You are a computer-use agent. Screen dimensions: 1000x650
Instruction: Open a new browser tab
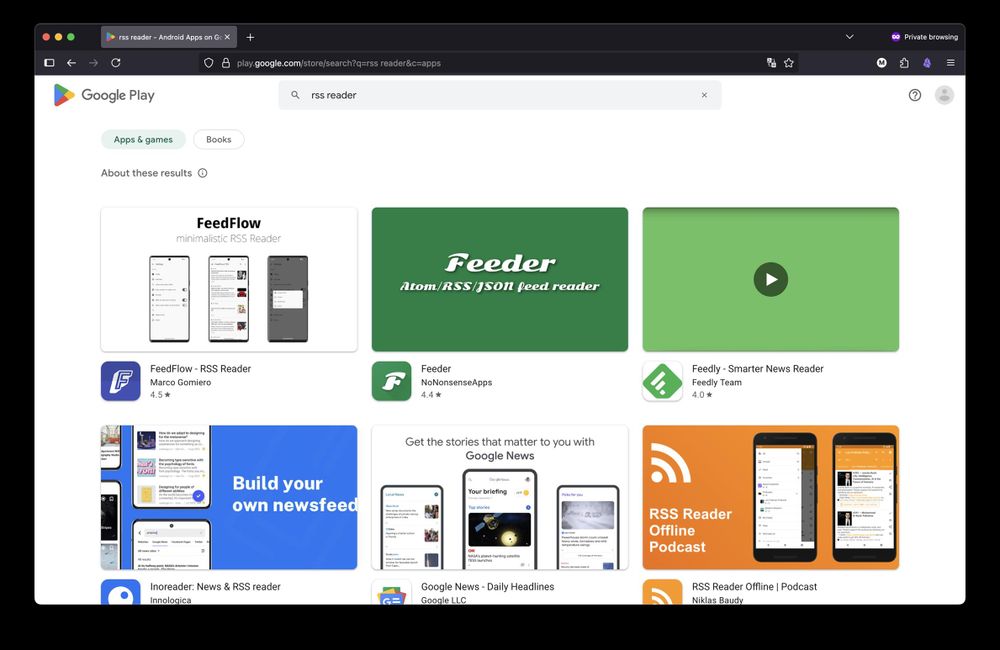[x=250, y=37]
